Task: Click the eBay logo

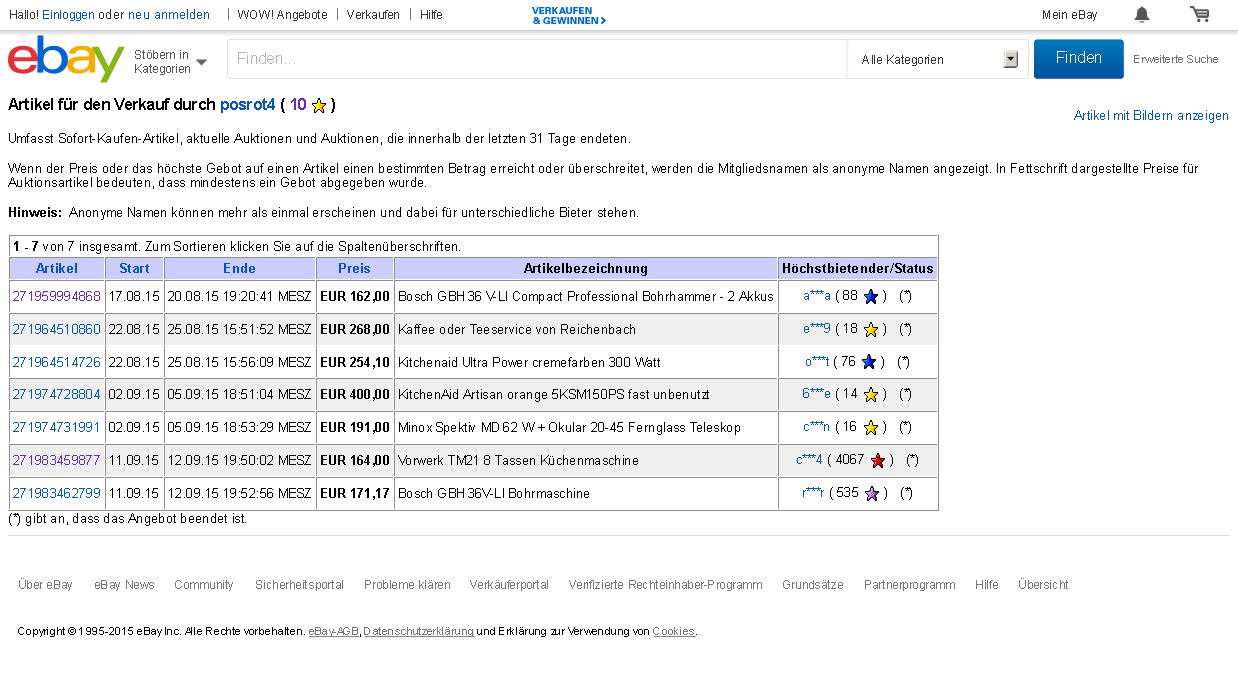Action: (x=66, y=59)
